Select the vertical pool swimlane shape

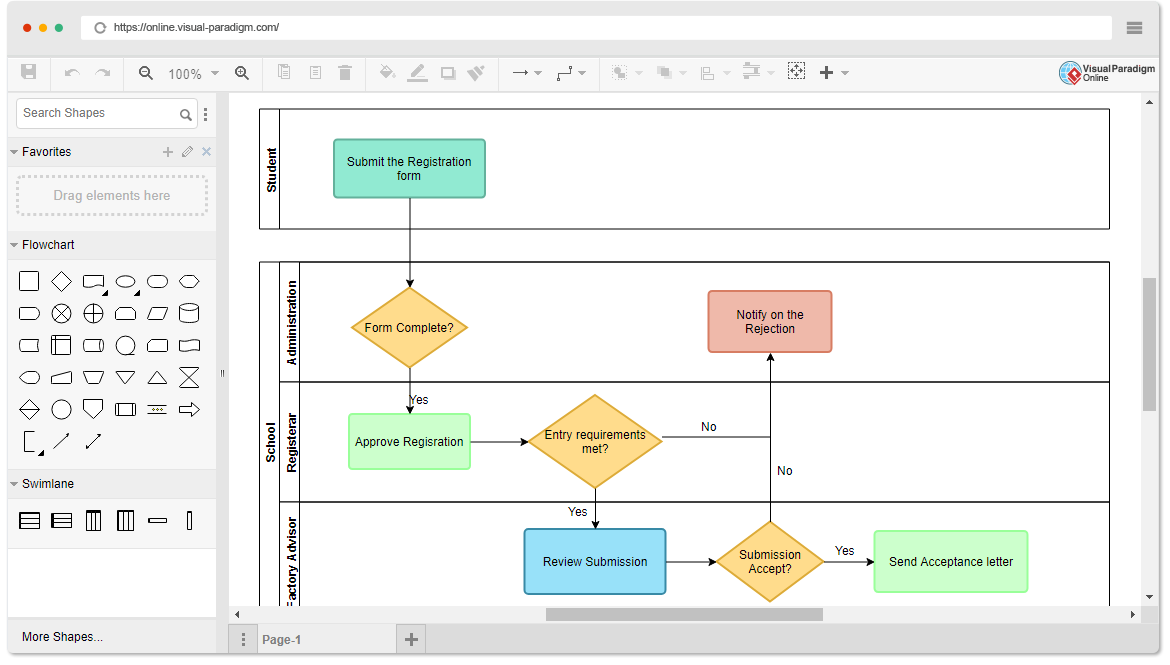(x=93, y=521)
